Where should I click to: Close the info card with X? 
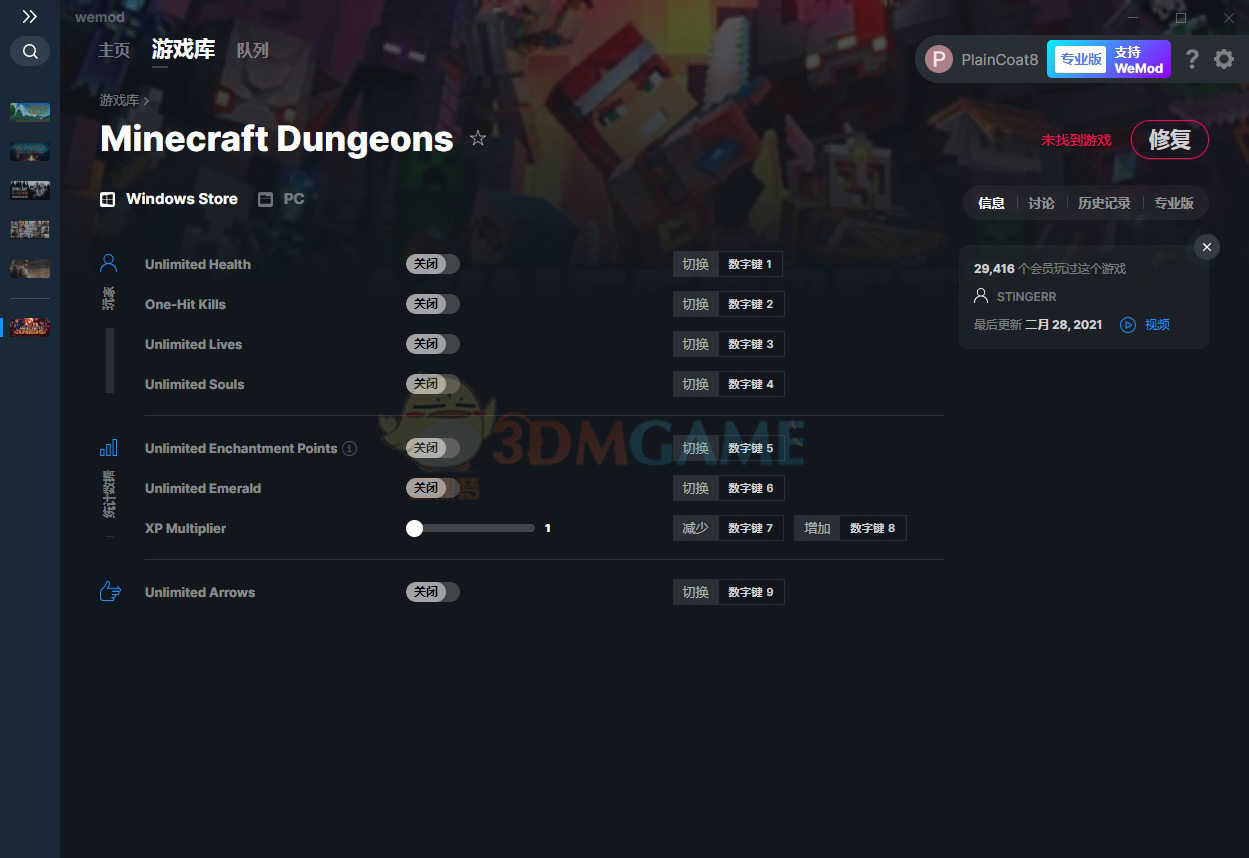(1207, 247)
